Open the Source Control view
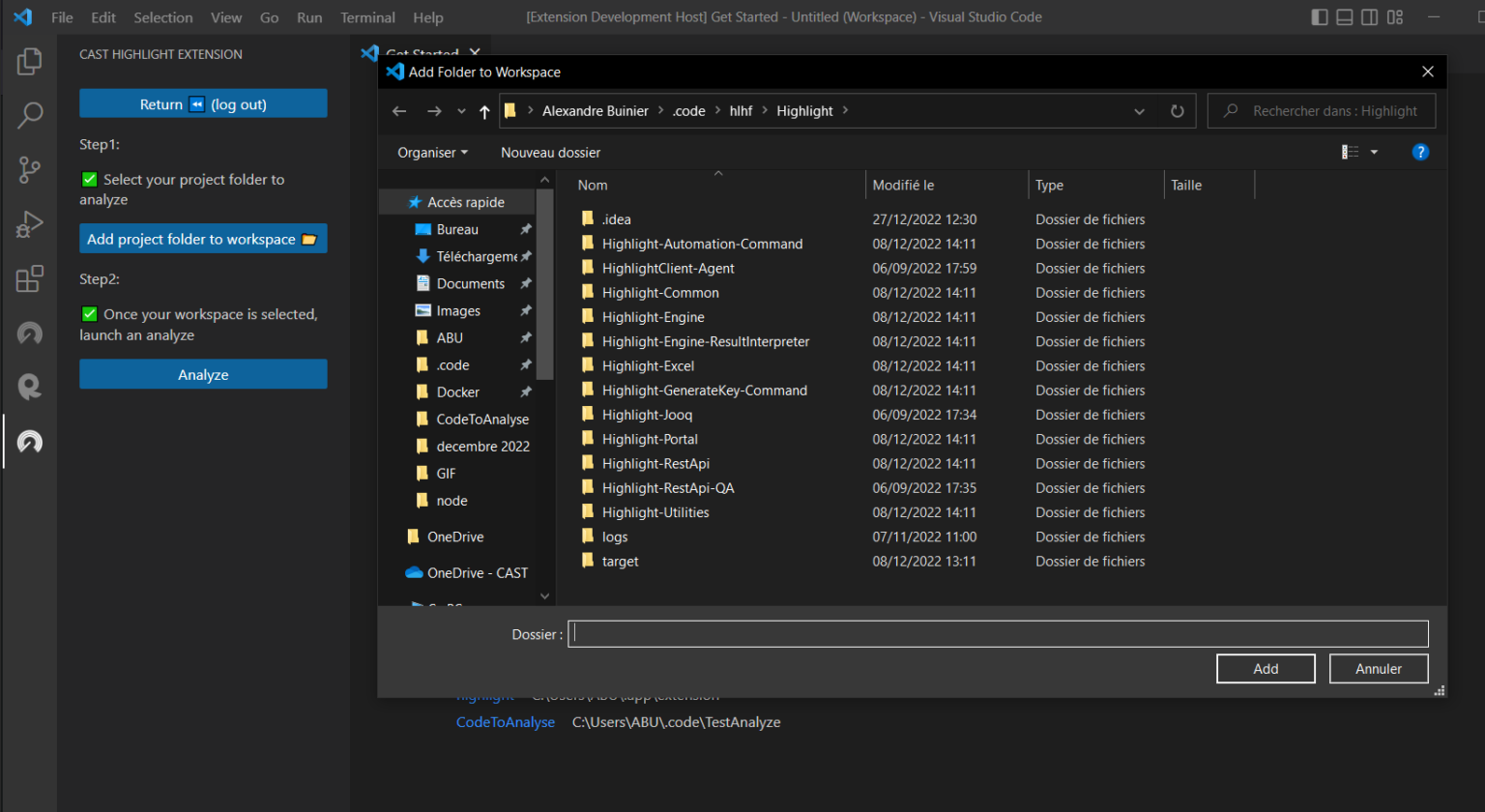This screenshot has width=1485, height=812. point(29,170)
